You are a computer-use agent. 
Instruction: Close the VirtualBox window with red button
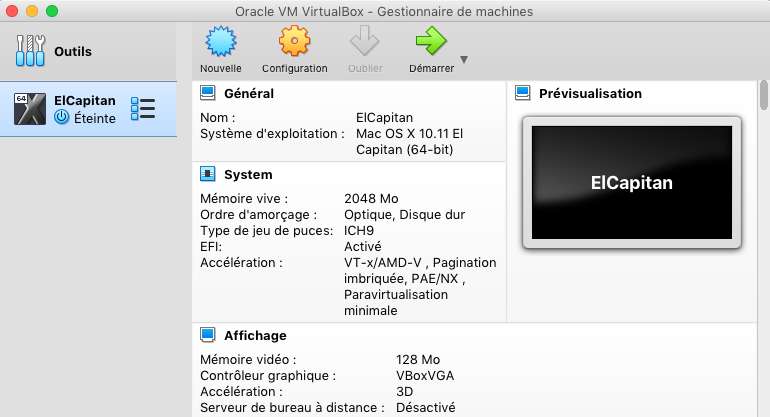click(12, 11)
